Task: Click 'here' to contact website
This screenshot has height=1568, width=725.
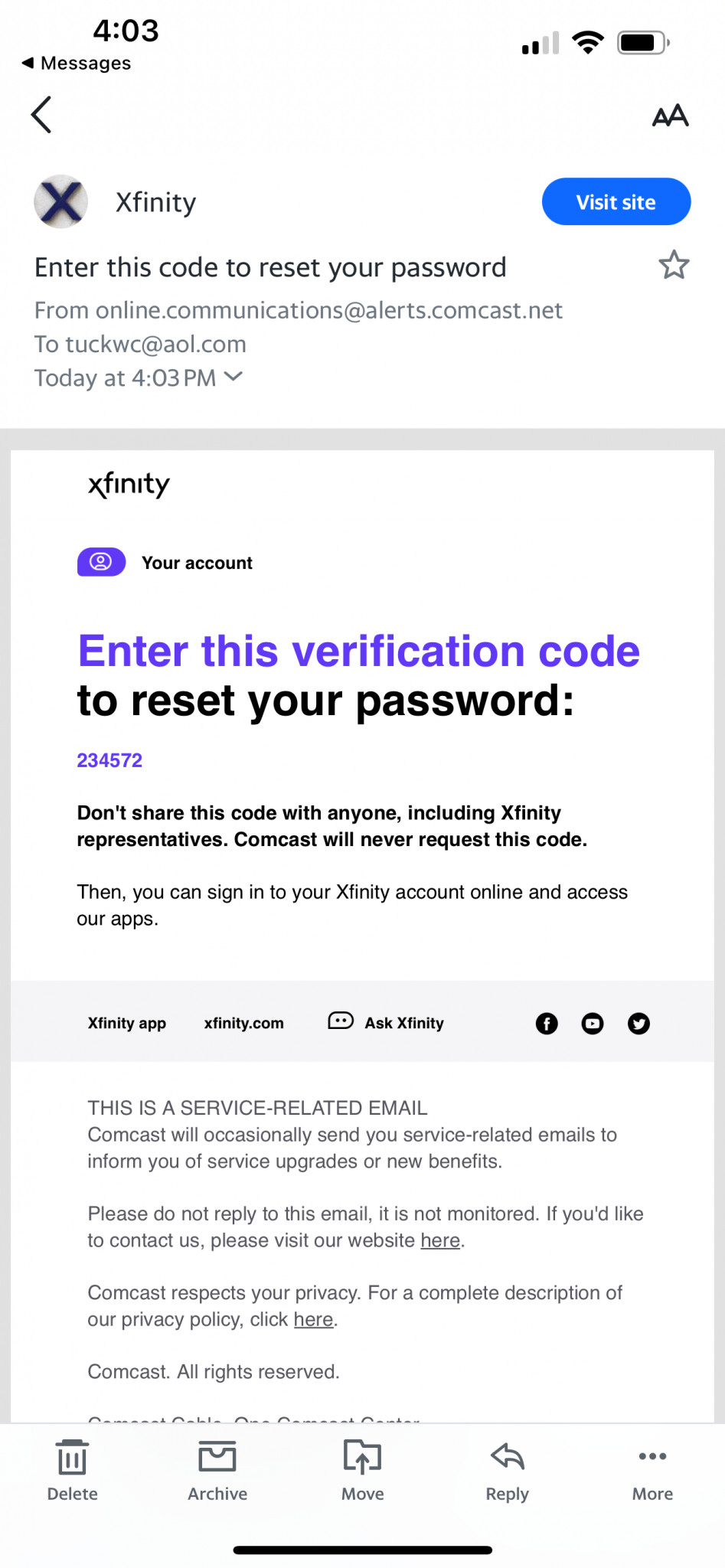Action: [440, 1240]
